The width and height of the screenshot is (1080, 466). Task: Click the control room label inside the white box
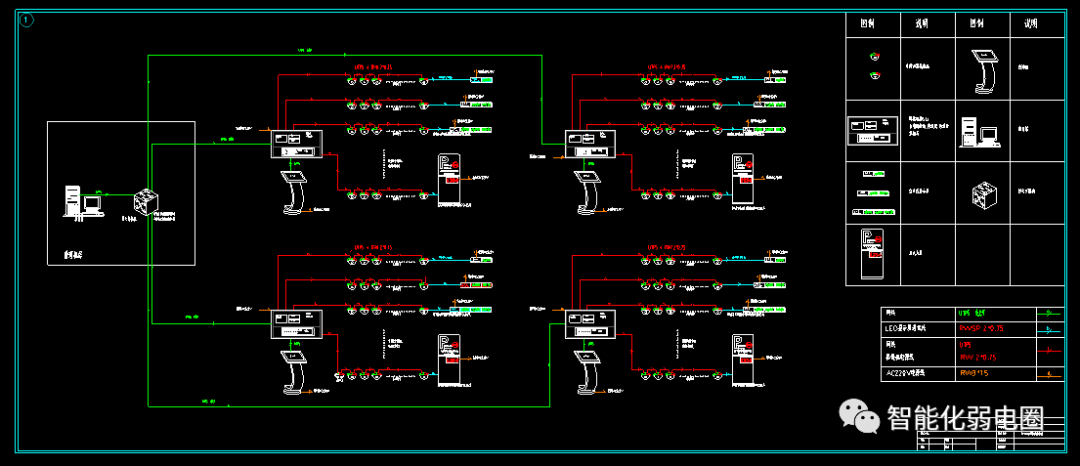[x=72, y=255]
